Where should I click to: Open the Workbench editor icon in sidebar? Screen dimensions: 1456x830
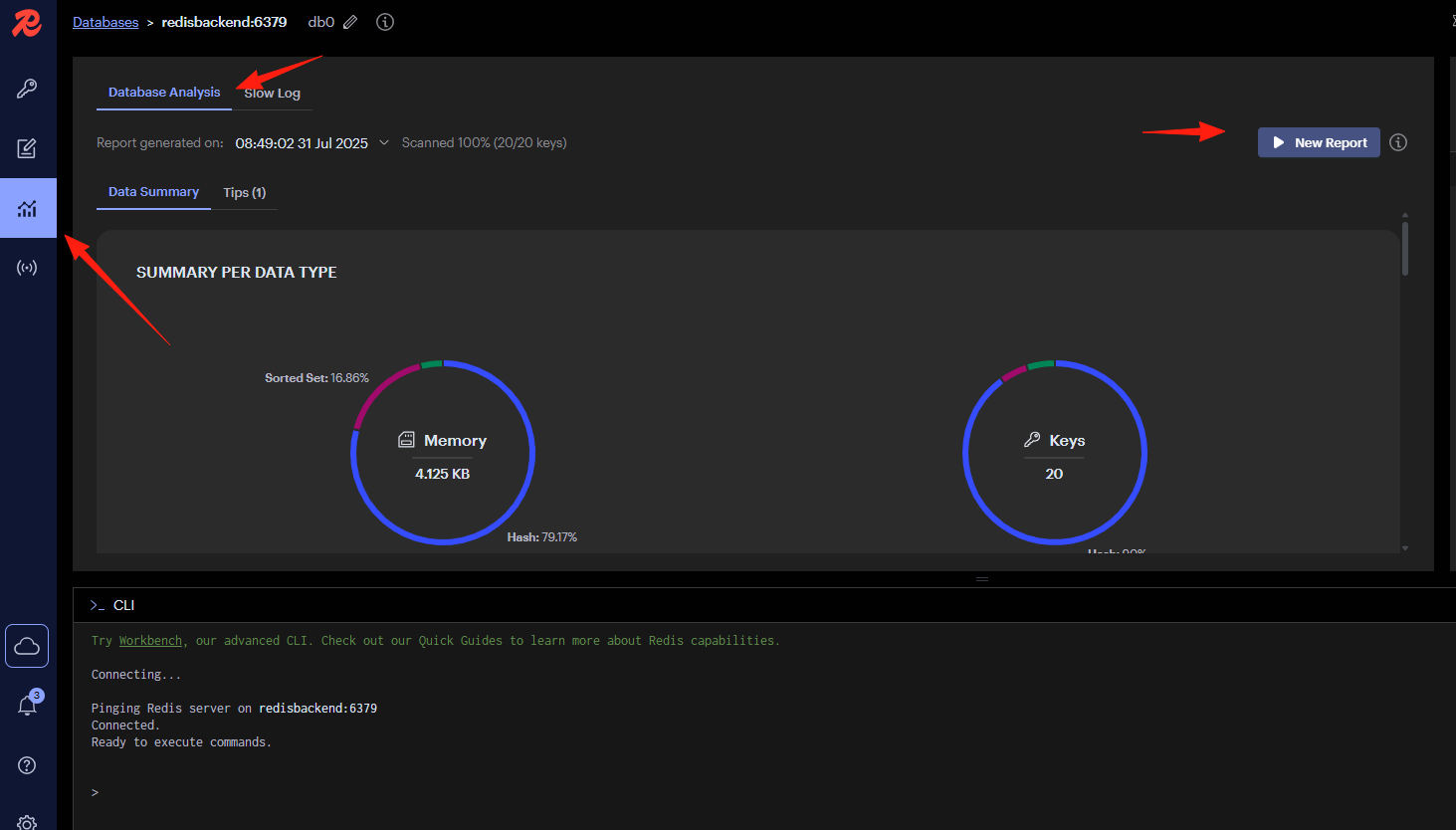pyautogui.click(x=27, y=148)
